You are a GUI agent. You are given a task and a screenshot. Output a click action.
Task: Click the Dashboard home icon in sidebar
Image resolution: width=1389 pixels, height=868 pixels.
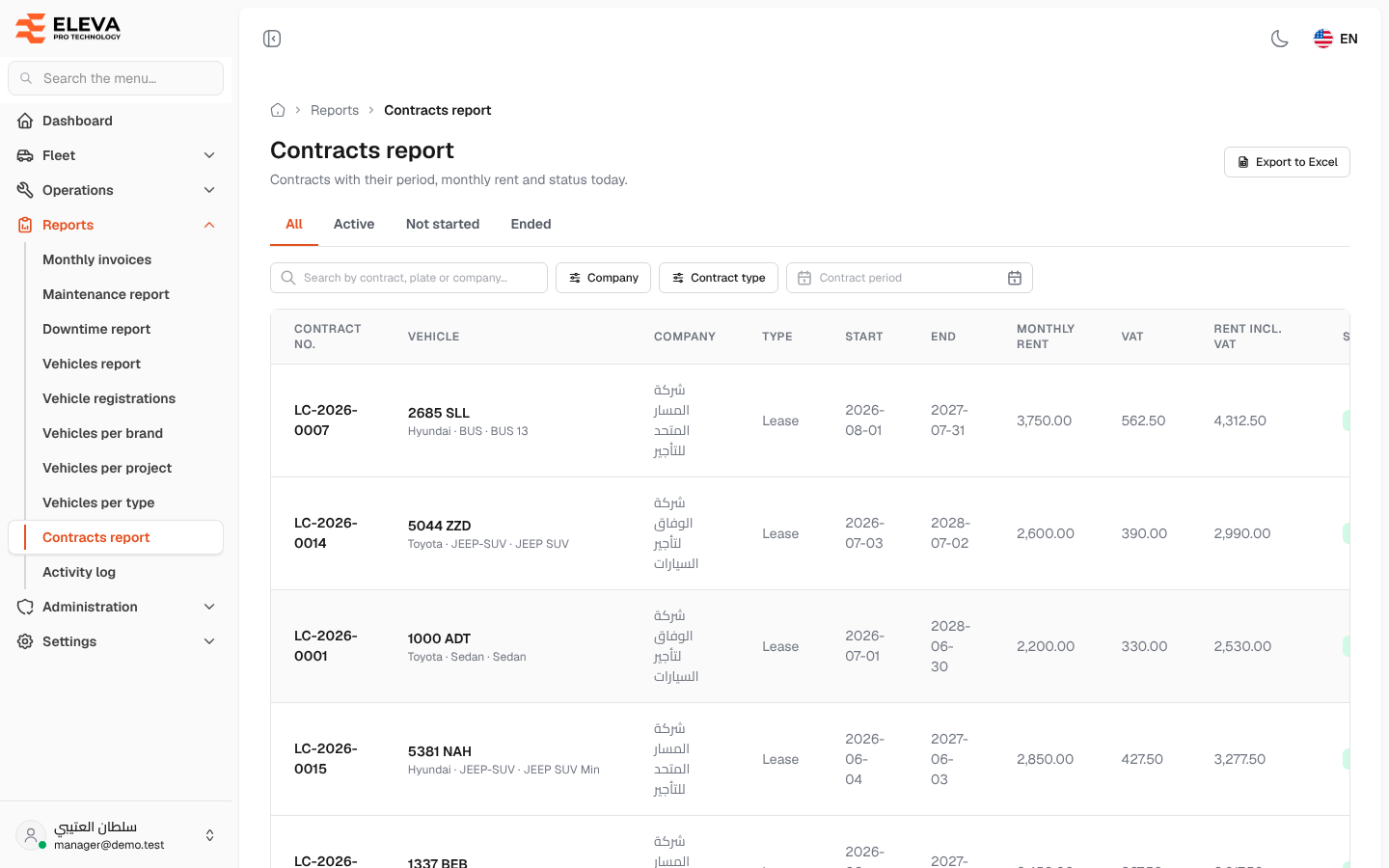coord(25,121)
